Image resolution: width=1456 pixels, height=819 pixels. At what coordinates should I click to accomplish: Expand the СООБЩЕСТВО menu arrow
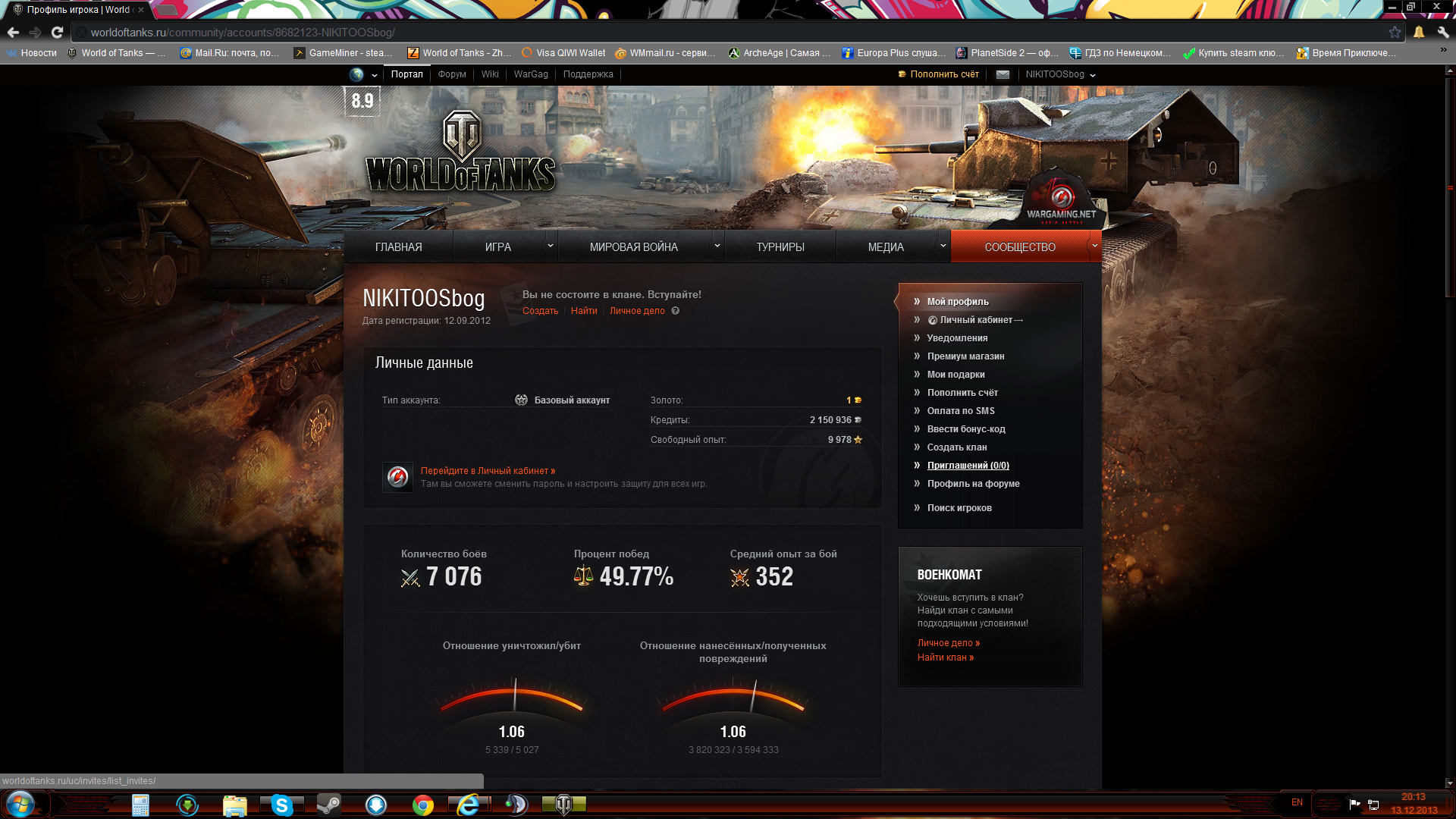[x=1094, y=246]
